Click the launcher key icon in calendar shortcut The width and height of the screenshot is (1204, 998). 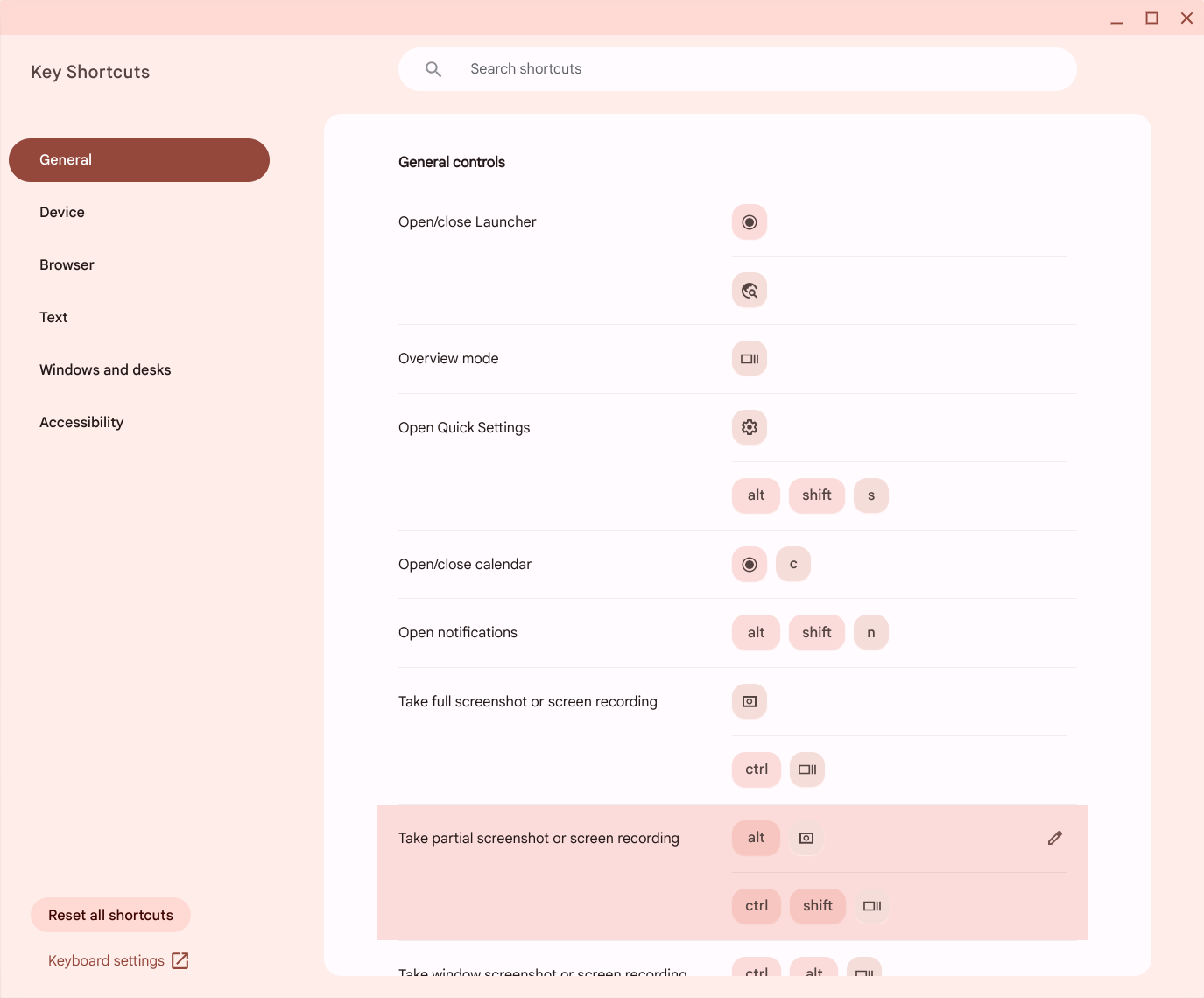click(x=750, y=565)
